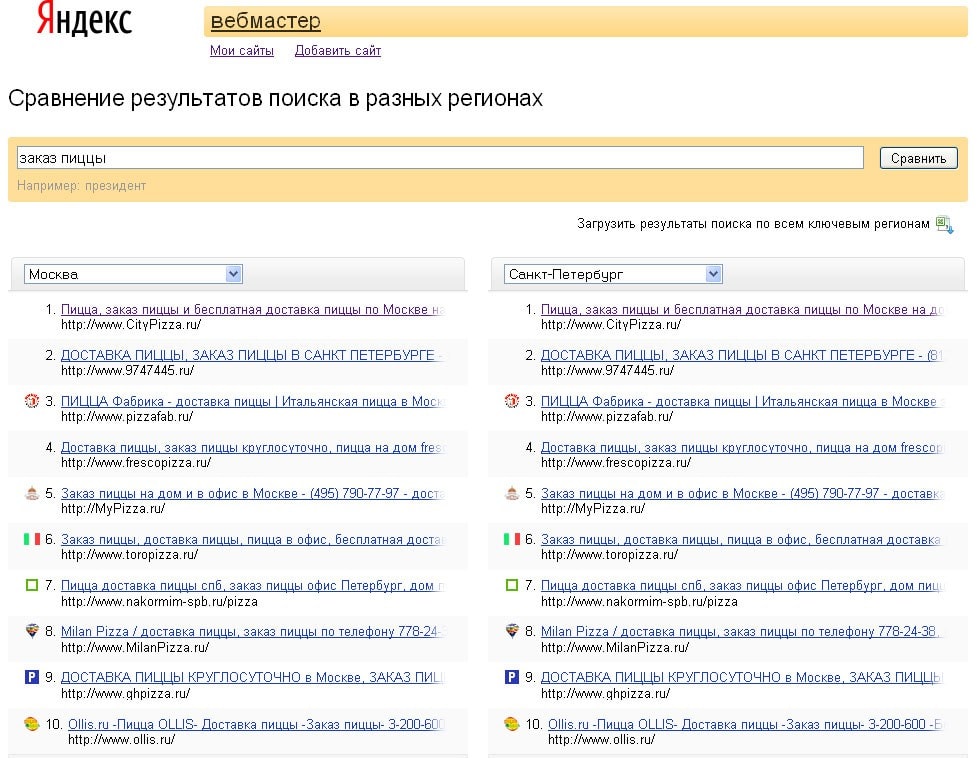Click http://www.CityPizza.ru/ URL in Moscow column
This screenshot has width=977, height=758.
131,325
